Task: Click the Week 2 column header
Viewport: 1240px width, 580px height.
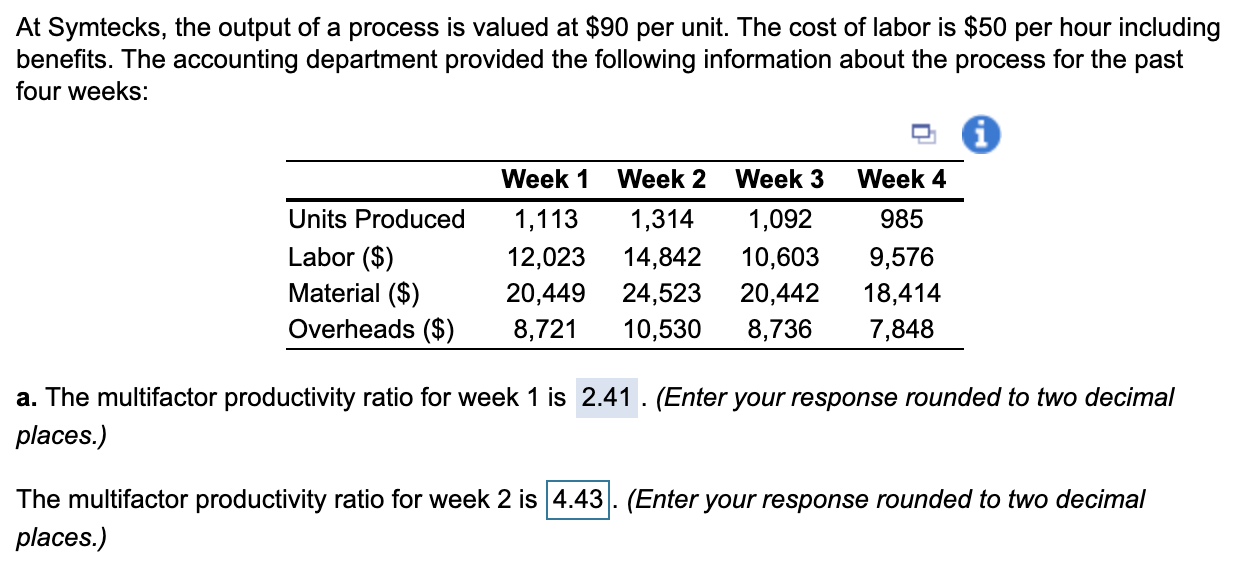Action: (662, 179)
